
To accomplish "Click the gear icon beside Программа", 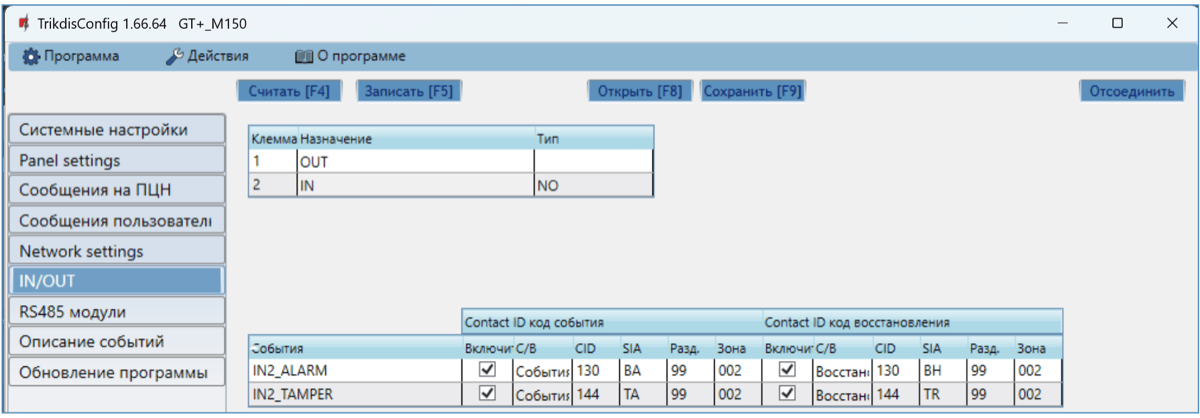I will click(x=31, y=56).
